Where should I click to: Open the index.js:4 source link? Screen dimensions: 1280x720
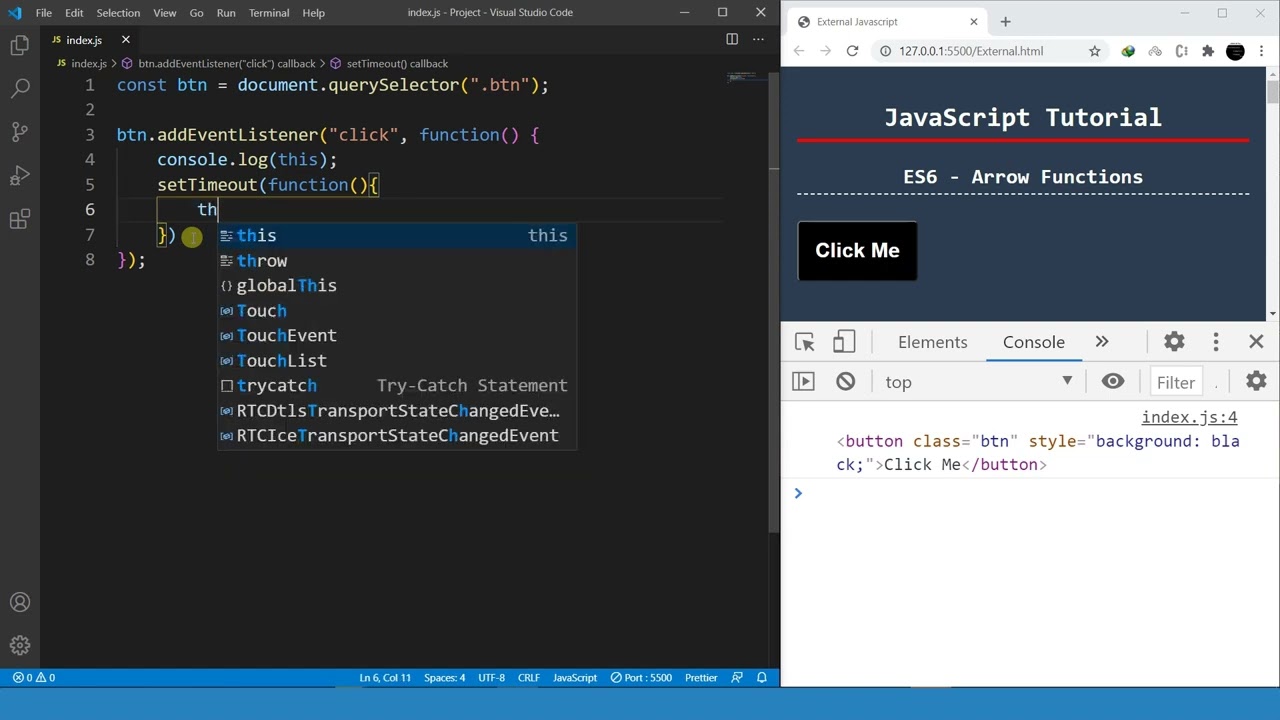pos(1189,417)
